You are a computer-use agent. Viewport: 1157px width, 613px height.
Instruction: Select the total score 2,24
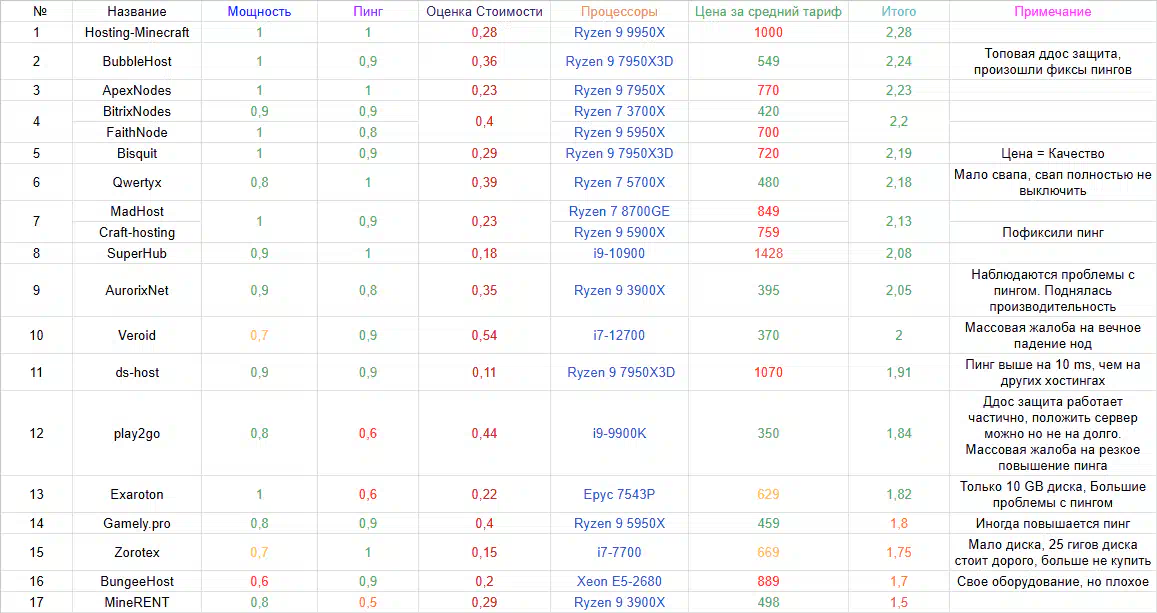point(899,61)
